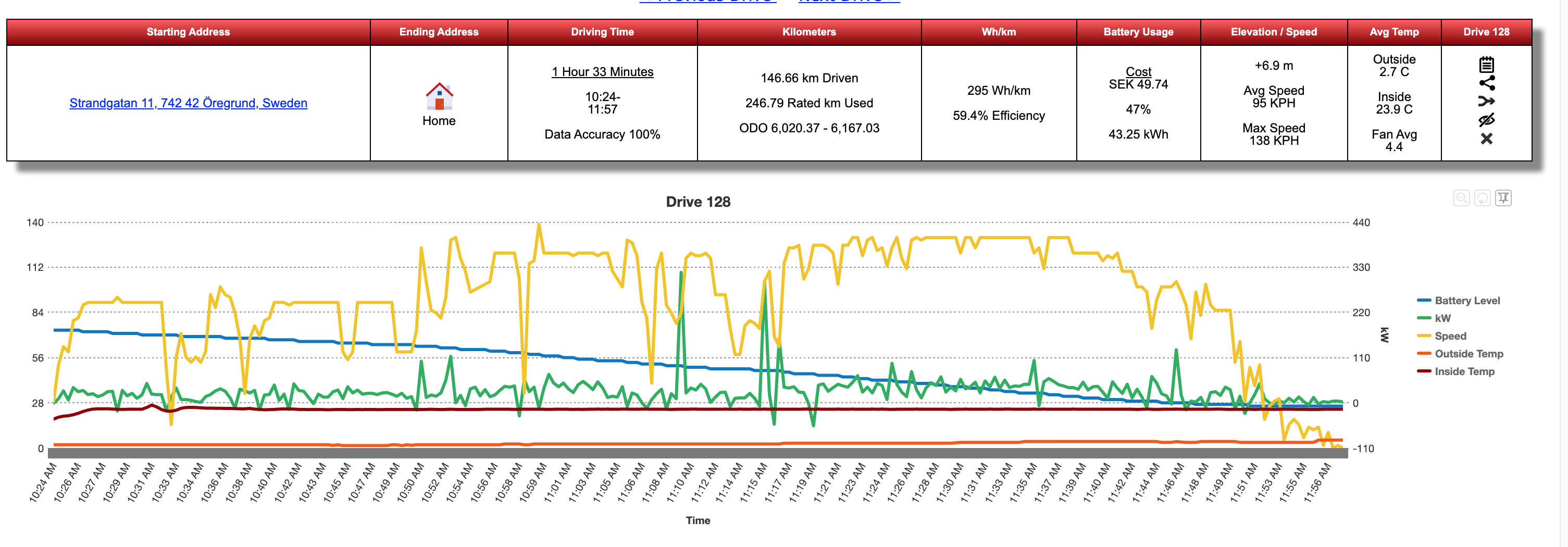This screenshot has width=1568, height=547.
Task: Click the Battery Level blue legend swatch
Action: 1424,301
